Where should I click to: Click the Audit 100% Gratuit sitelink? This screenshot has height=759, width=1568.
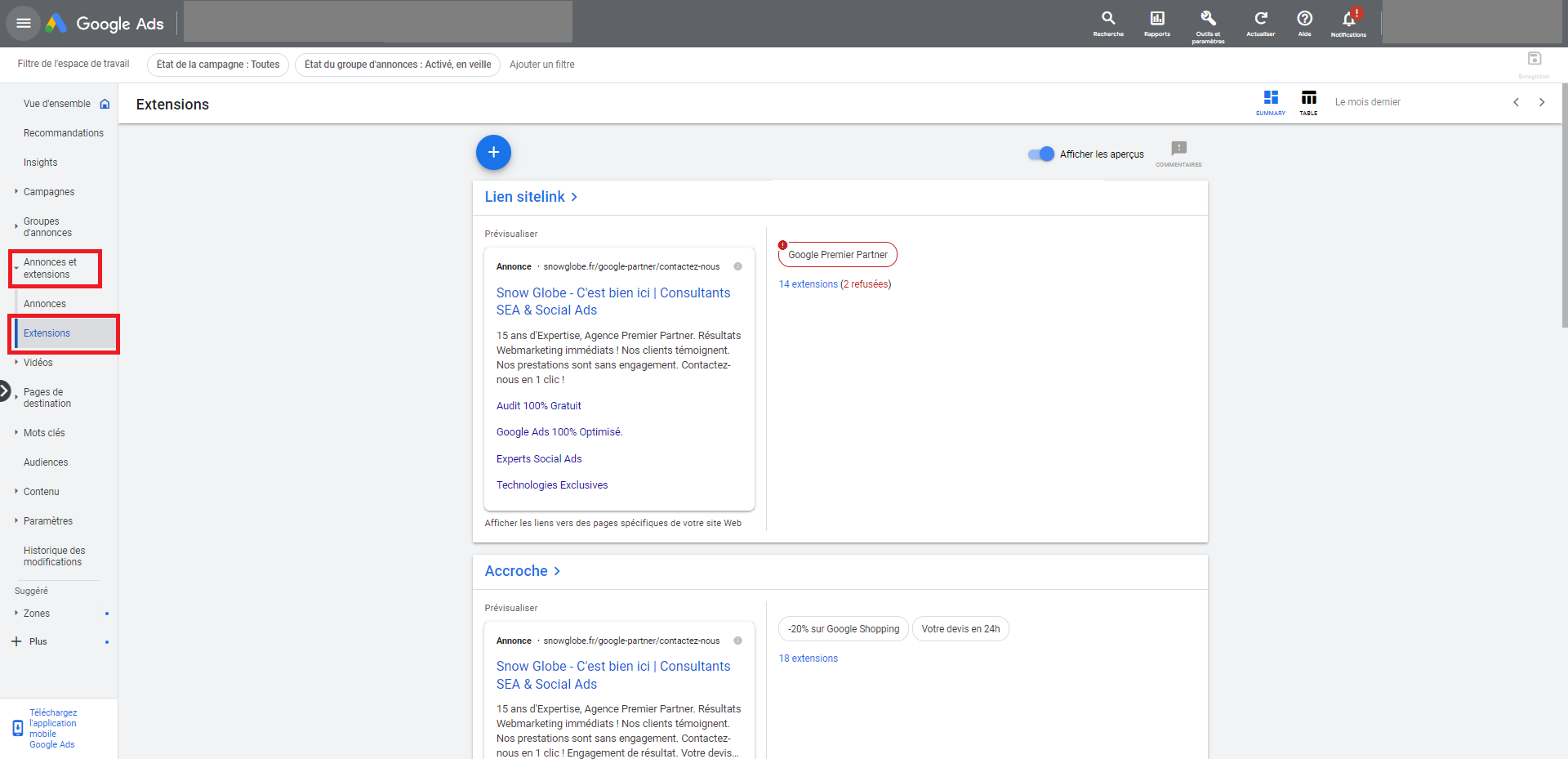pyautogui.click(x=539, y=406)
